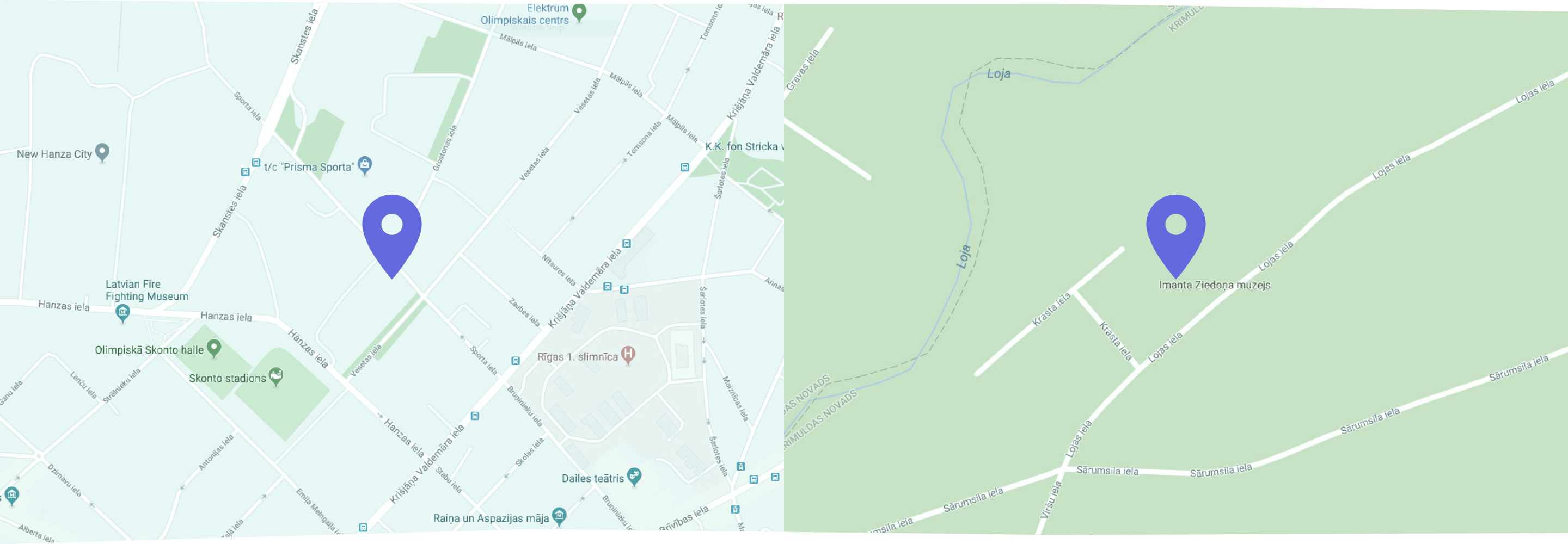Image resolution: width=1568 pixels, height=544 pixels.
Task: Click the Skonto stadions stadium marker
Action: pos(275,376)
